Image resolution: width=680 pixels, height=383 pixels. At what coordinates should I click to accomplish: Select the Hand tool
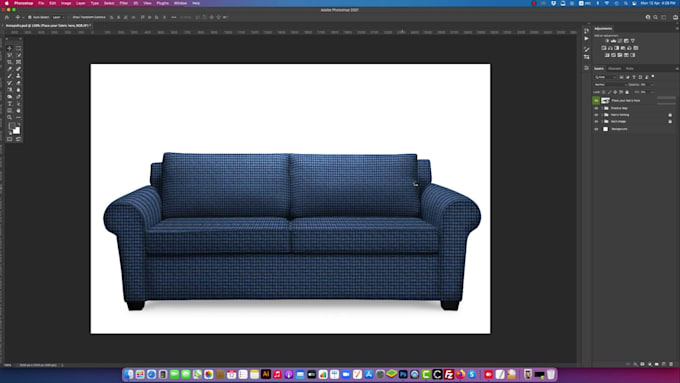[x=18, y=111]
